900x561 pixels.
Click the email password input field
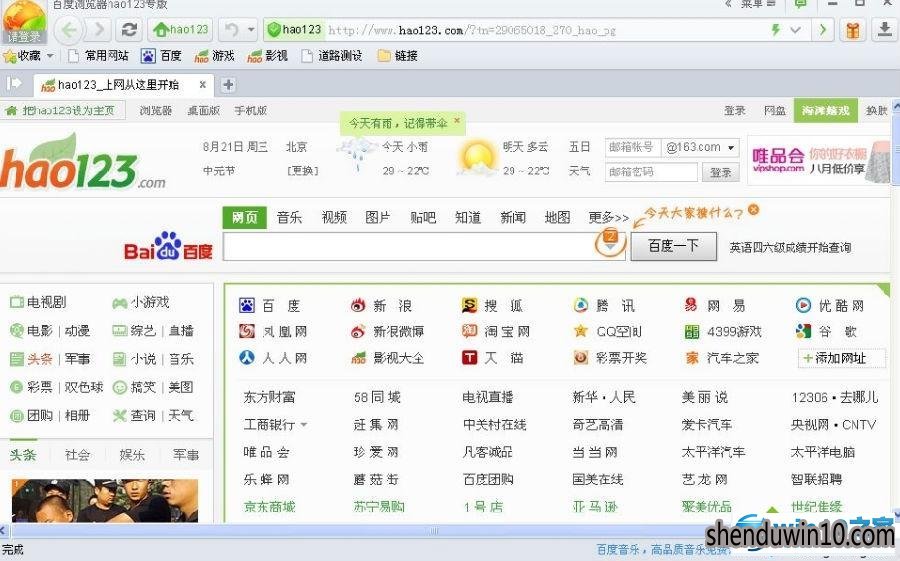pyautogui.click(x=651, y=172)
